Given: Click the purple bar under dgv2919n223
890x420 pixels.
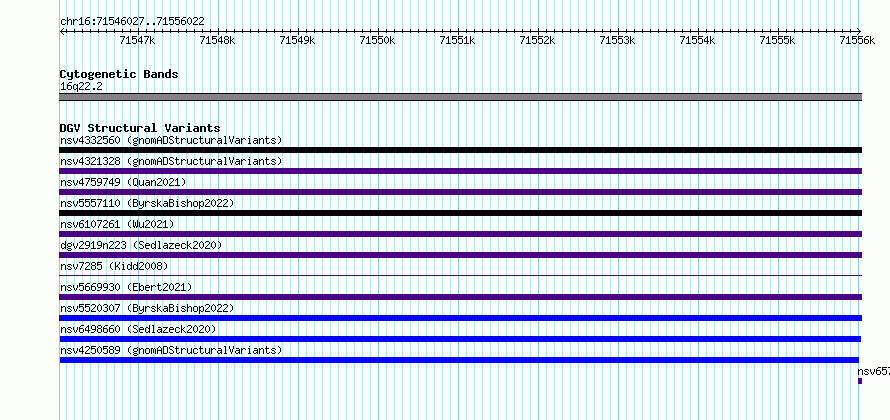Looking at the screenshot, I should pos(461,255).
